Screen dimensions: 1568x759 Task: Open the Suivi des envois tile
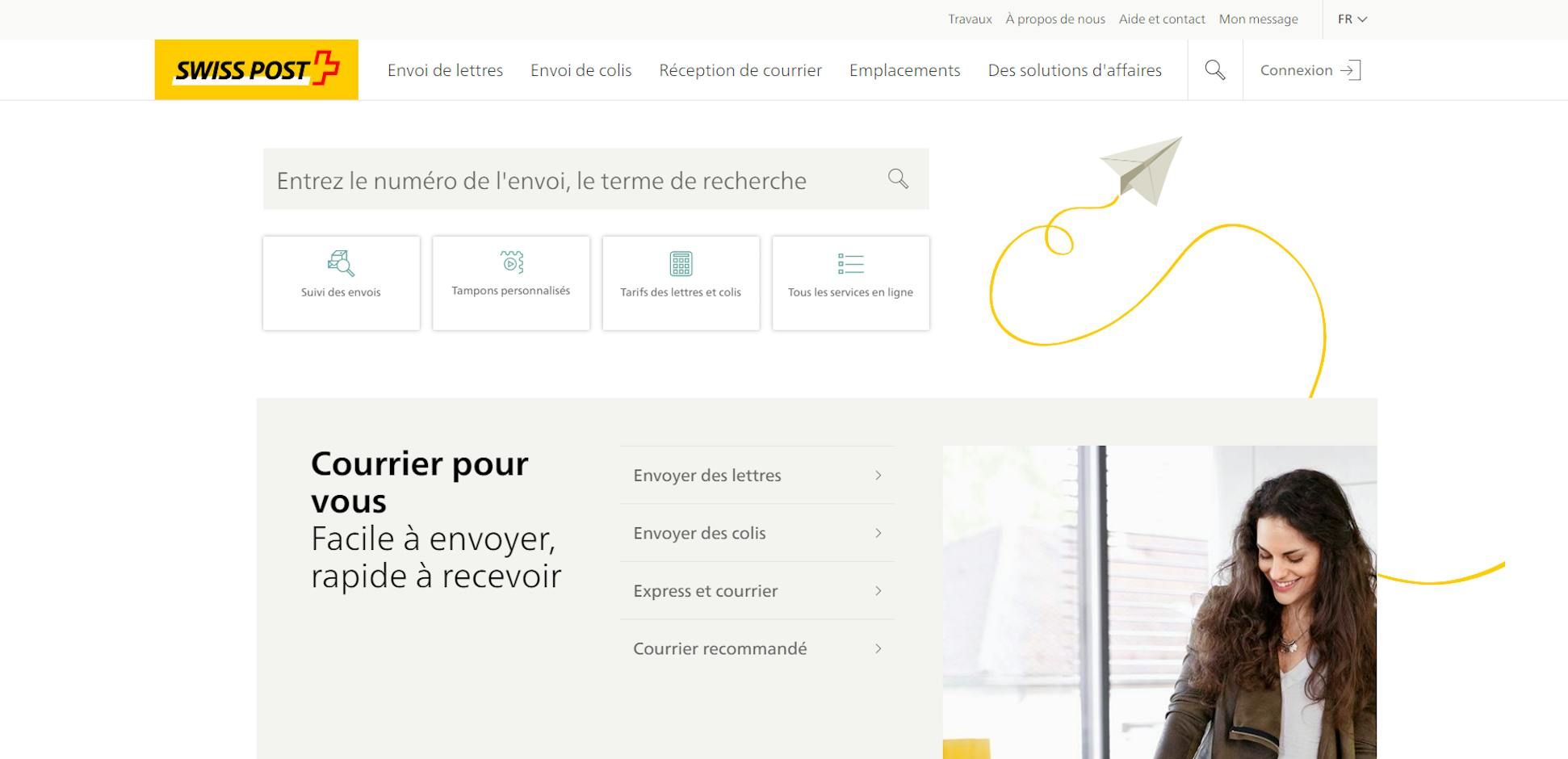341,283
